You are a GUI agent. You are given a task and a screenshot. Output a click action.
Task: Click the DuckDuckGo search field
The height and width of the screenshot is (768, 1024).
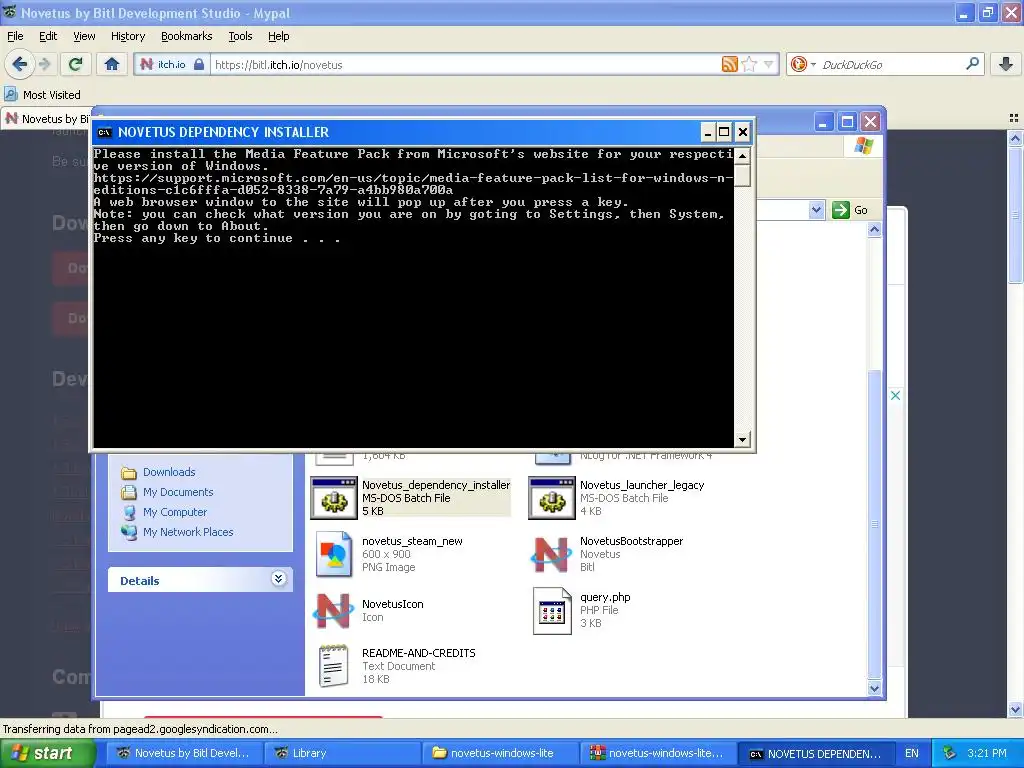(x=891, y=64)
